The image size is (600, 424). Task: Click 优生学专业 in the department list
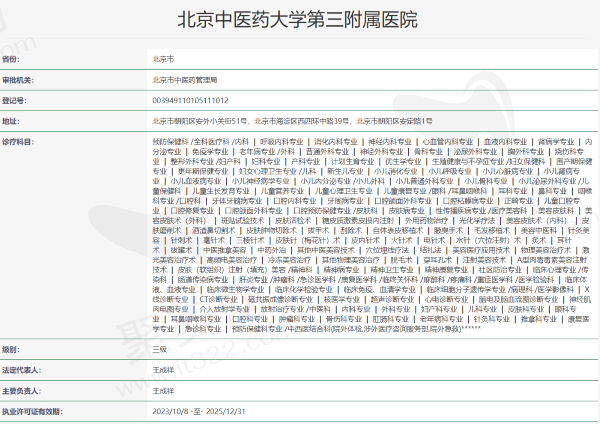[403, 162]
